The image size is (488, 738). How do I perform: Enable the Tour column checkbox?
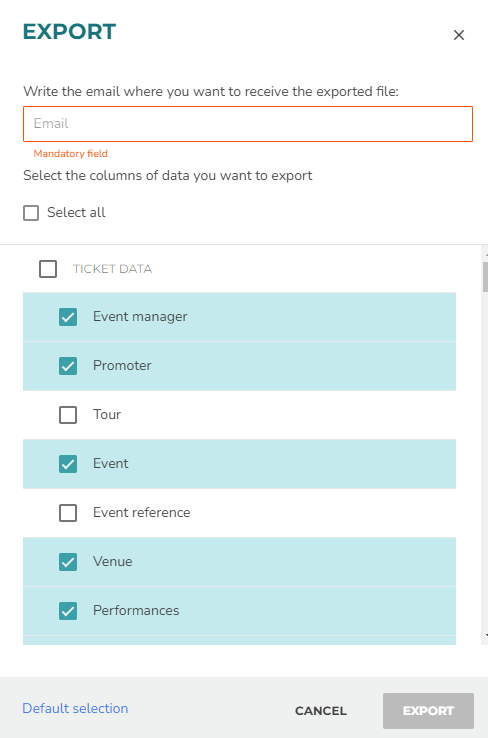point(68,415)
